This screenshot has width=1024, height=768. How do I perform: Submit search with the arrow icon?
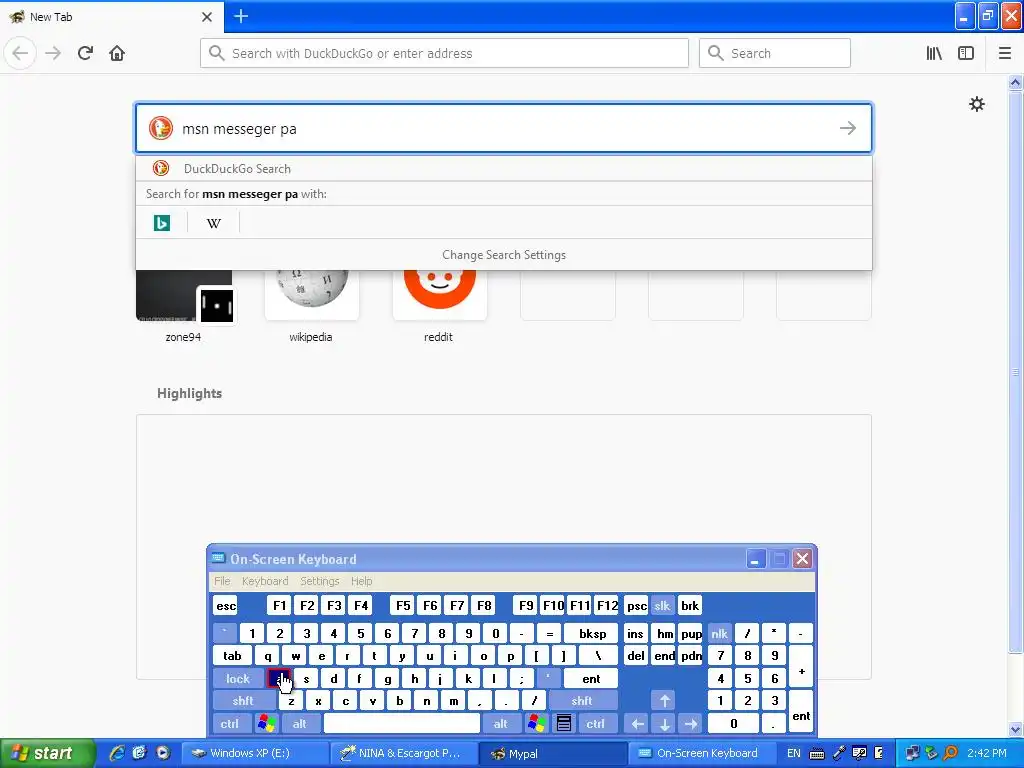(x=848, y=128)
